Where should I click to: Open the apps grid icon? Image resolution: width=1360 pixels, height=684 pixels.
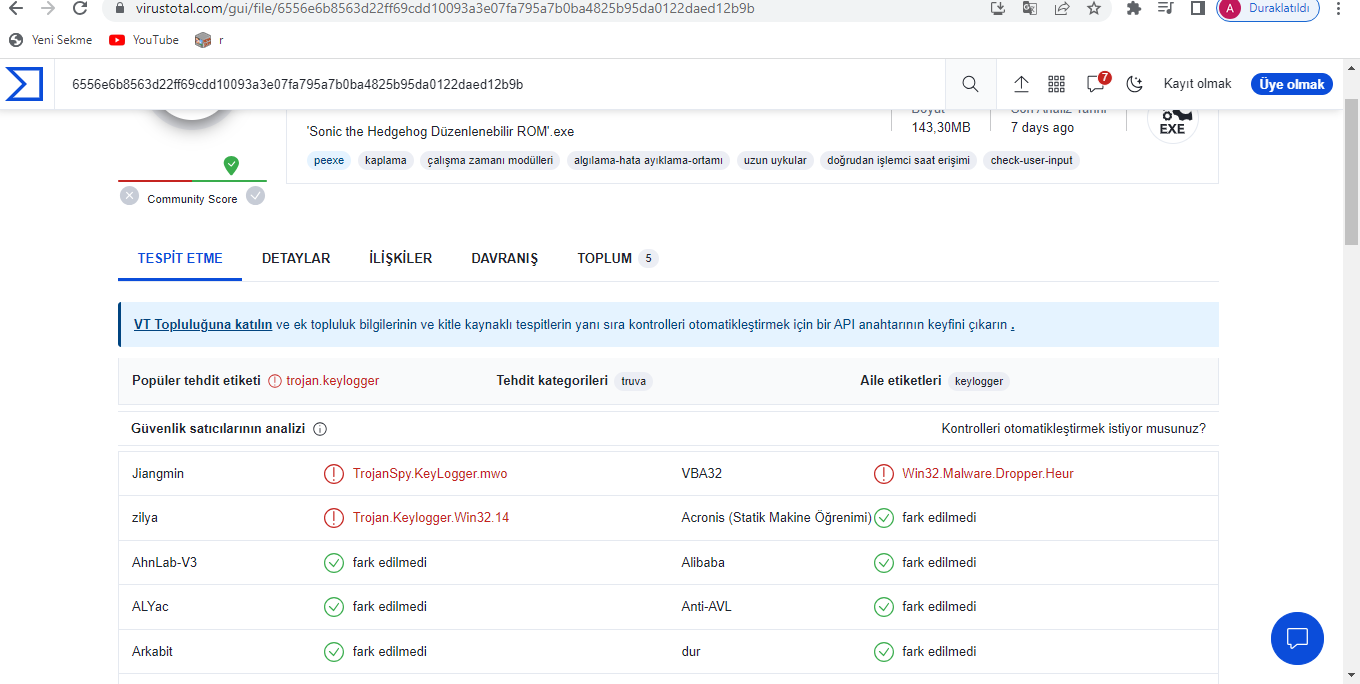click(x=1056, y=84)
